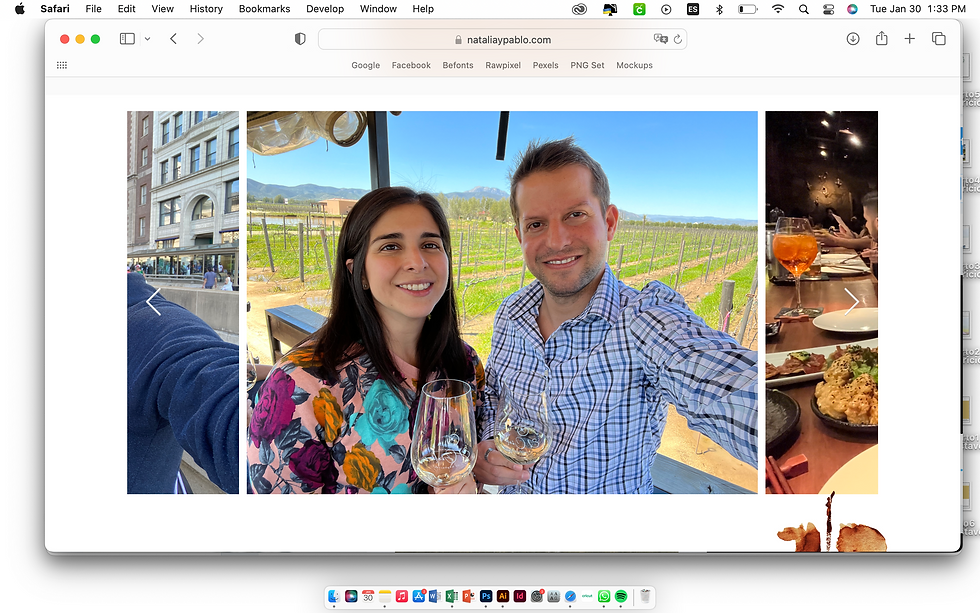Open PowerPoint from the Dock
The image size is (980, 613).
(x=468, y=596)
